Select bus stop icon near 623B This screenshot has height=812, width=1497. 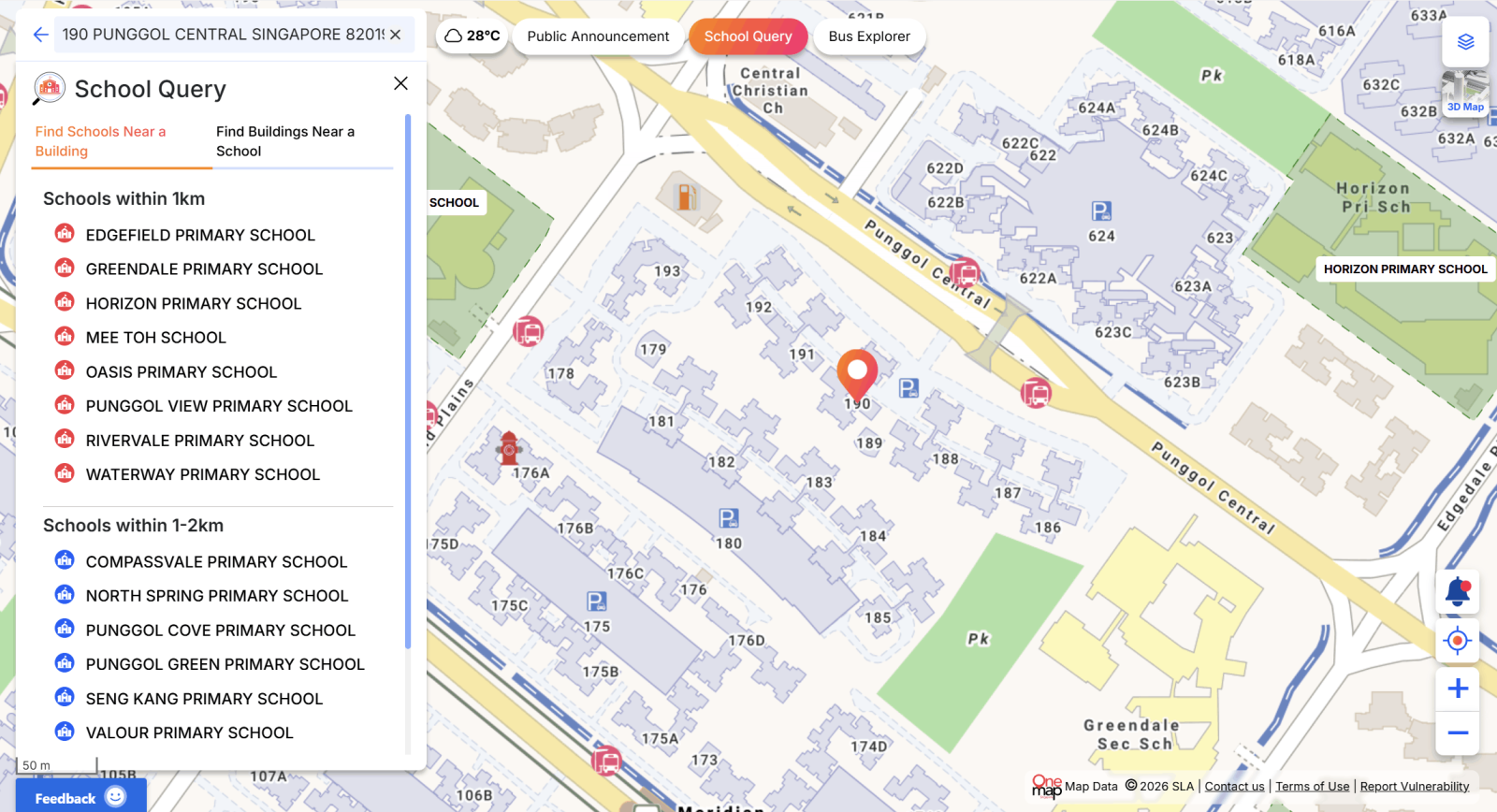point(1036,393)
